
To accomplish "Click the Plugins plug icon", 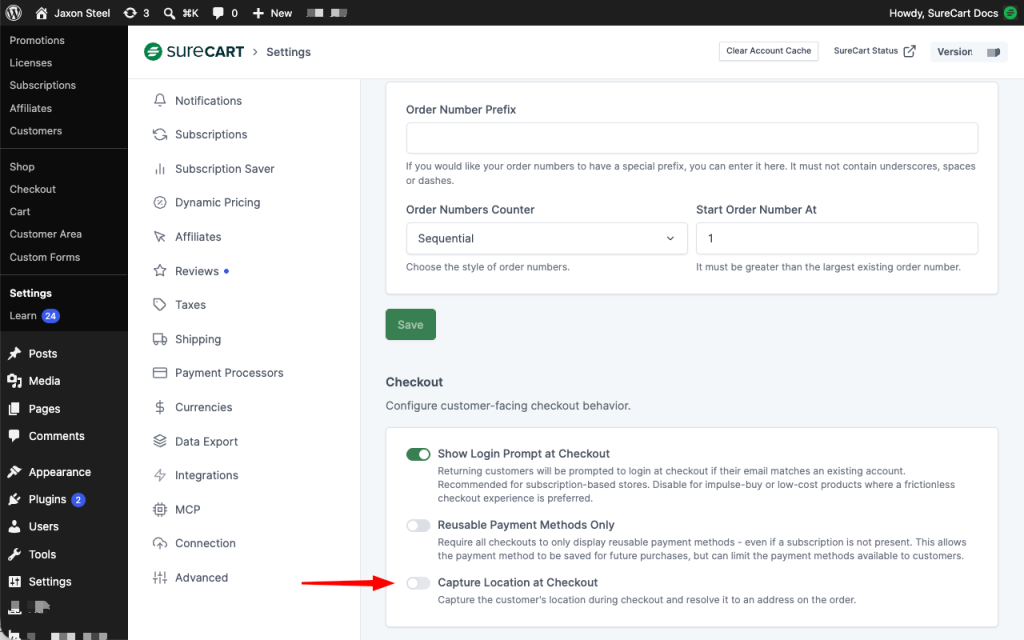I will tap(14, 499).
